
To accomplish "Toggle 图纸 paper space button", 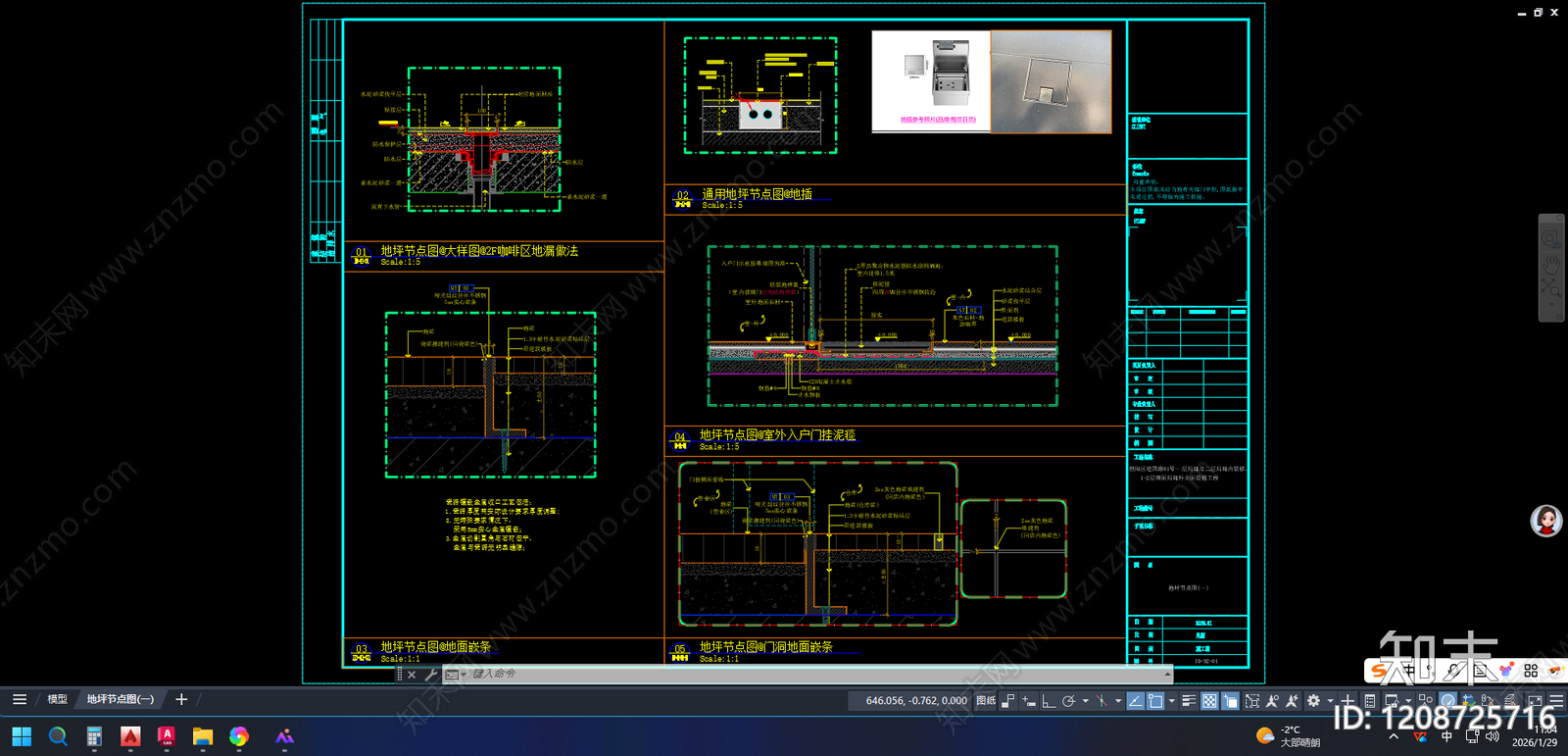I will click(x=987, y=701).
